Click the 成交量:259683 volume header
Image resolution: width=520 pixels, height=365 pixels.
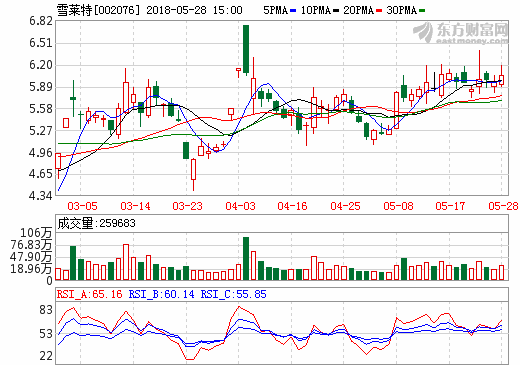tap(96, 223)
